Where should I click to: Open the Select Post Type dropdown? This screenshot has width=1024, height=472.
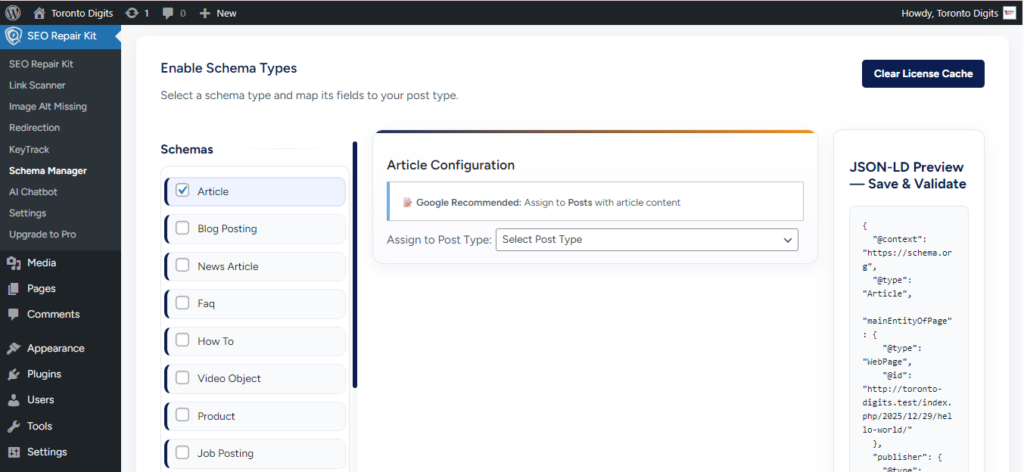(646, 239)
